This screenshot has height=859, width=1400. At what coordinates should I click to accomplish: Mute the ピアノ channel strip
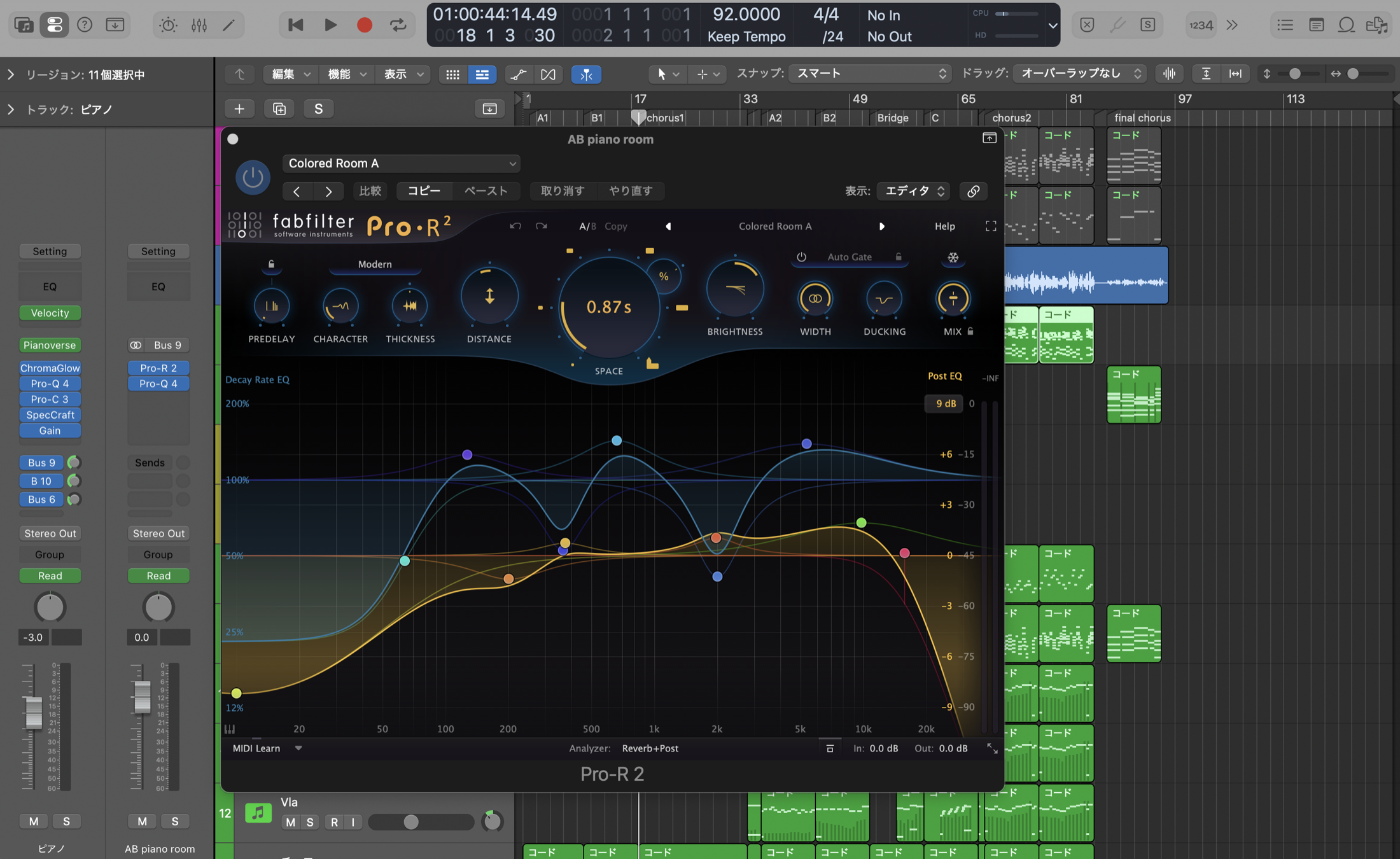tap(34, 821)
